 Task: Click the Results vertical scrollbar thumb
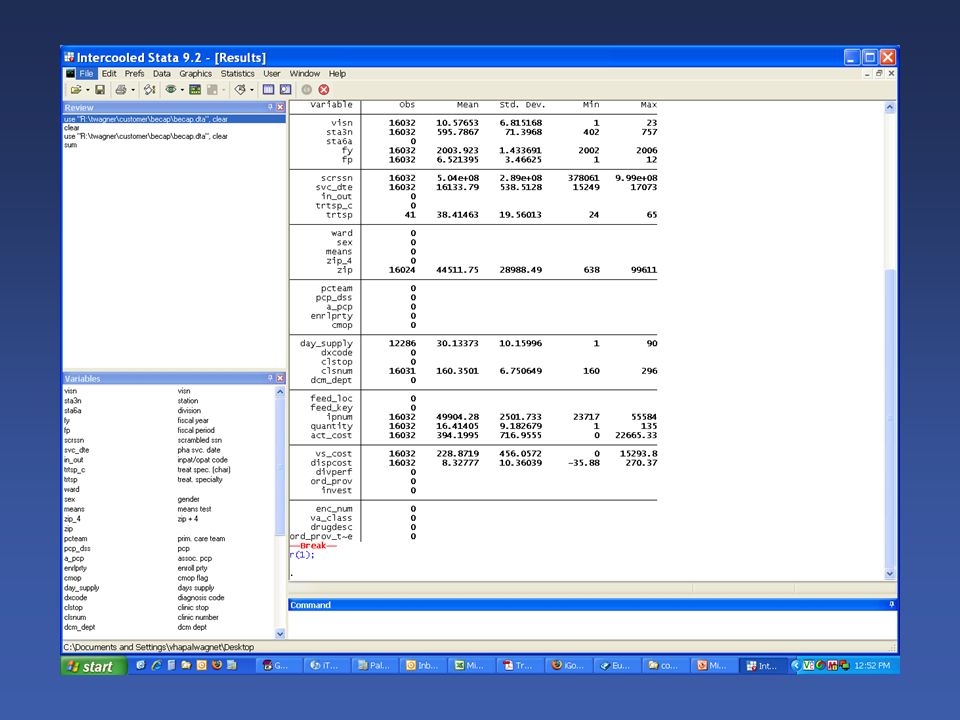click(x=890, y=418)
